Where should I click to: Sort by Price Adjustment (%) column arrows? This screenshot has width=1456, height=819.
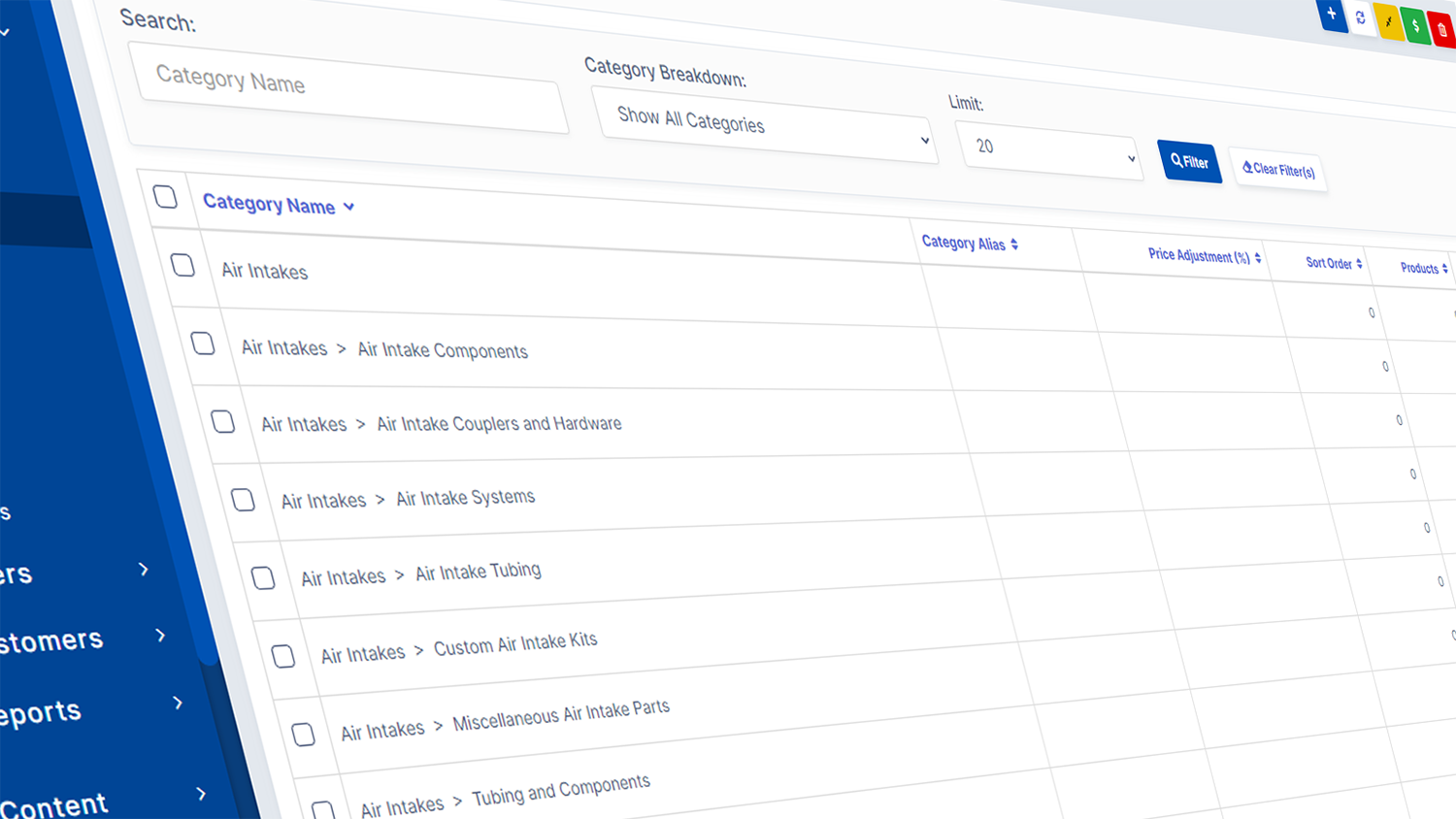(1258, 258)
